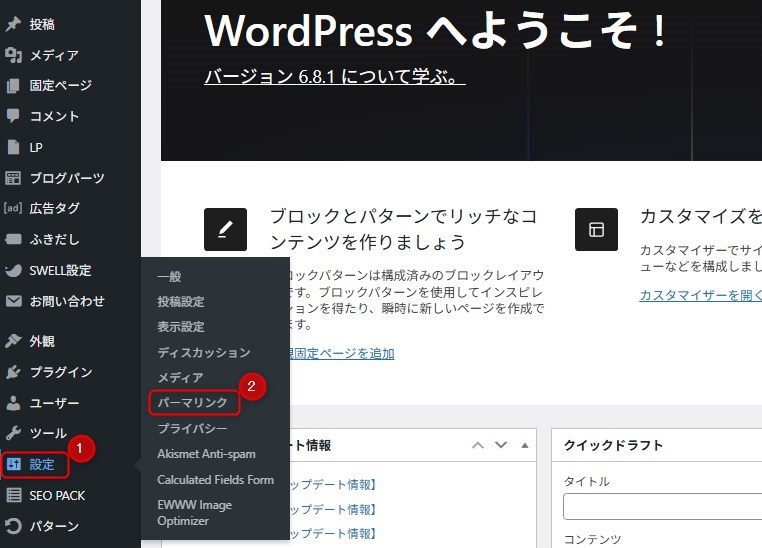Open the カスタマイザーを開く link
The width and height of the screenshot is (762, 548).
[x=701, y=295]
